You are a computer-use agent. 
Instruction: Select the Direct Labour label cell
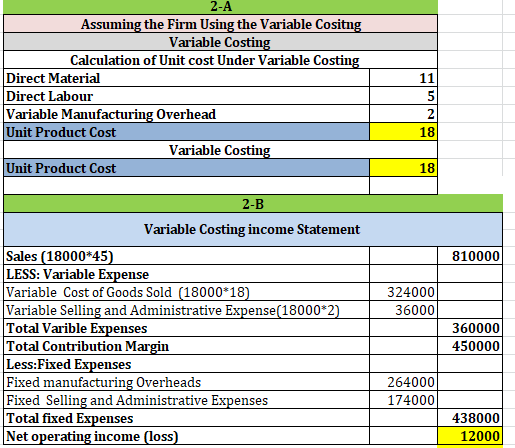pos(186,96)
